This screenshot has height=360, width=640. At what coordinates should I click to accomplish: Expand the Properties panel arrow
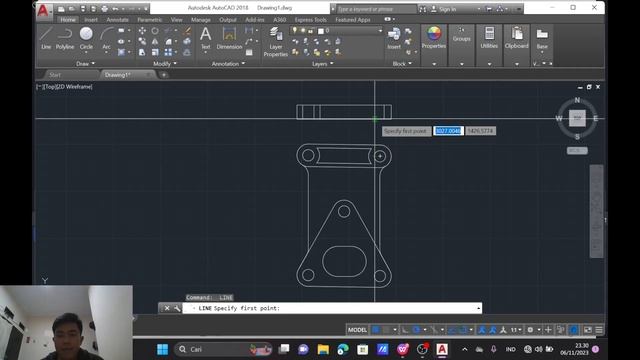434,64
